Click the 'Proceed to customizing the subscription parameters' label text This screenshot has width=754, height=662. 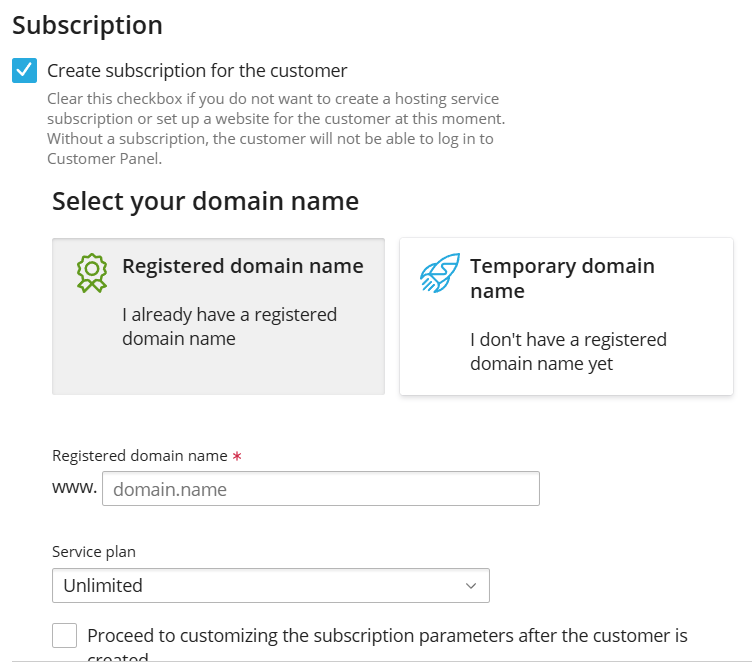[387, 636]
